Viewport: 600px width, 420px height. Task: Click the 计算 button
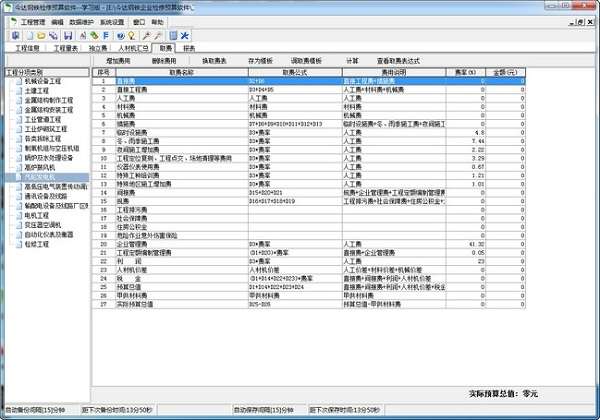point(352,61)
